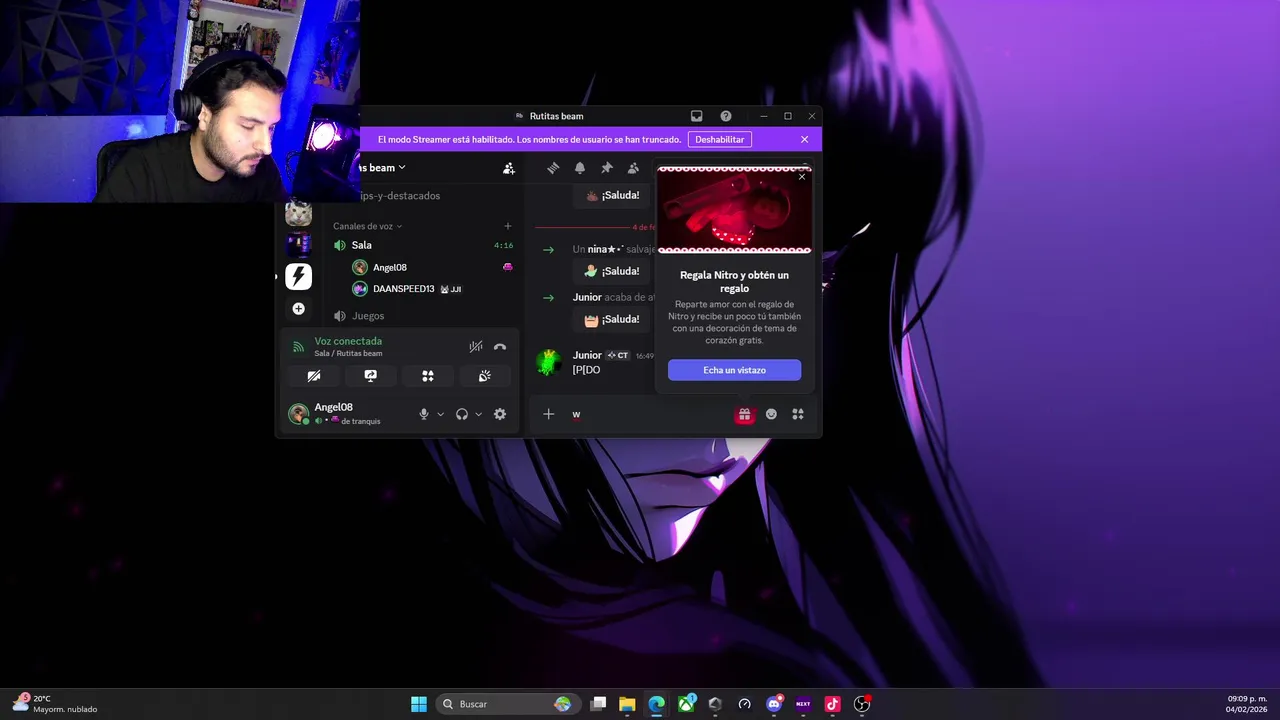Viewport: 1280px width, 720px height.
Task: Dismiss the Streamer mode purple banner
Action: tap(804, 139)
